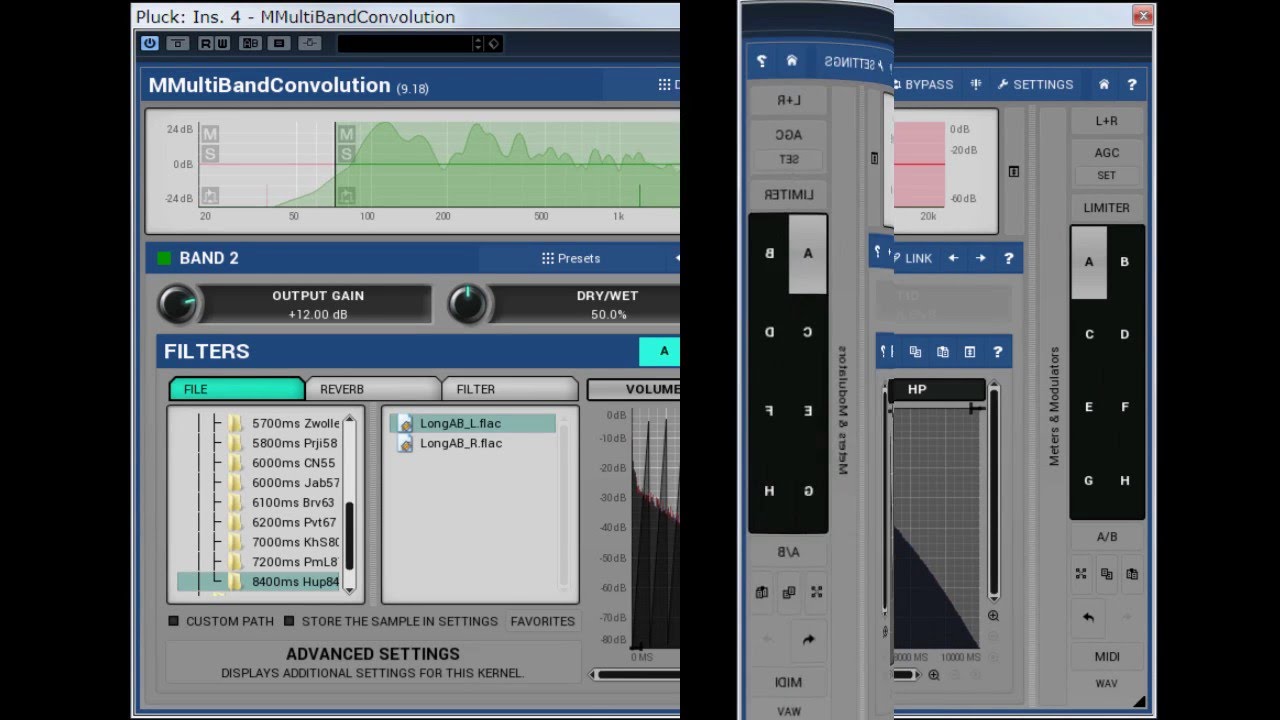Click the unmirrored A/B button
Image resolution: width=1280 pixels, height=720 pixels.
[x=1107, y=537]
